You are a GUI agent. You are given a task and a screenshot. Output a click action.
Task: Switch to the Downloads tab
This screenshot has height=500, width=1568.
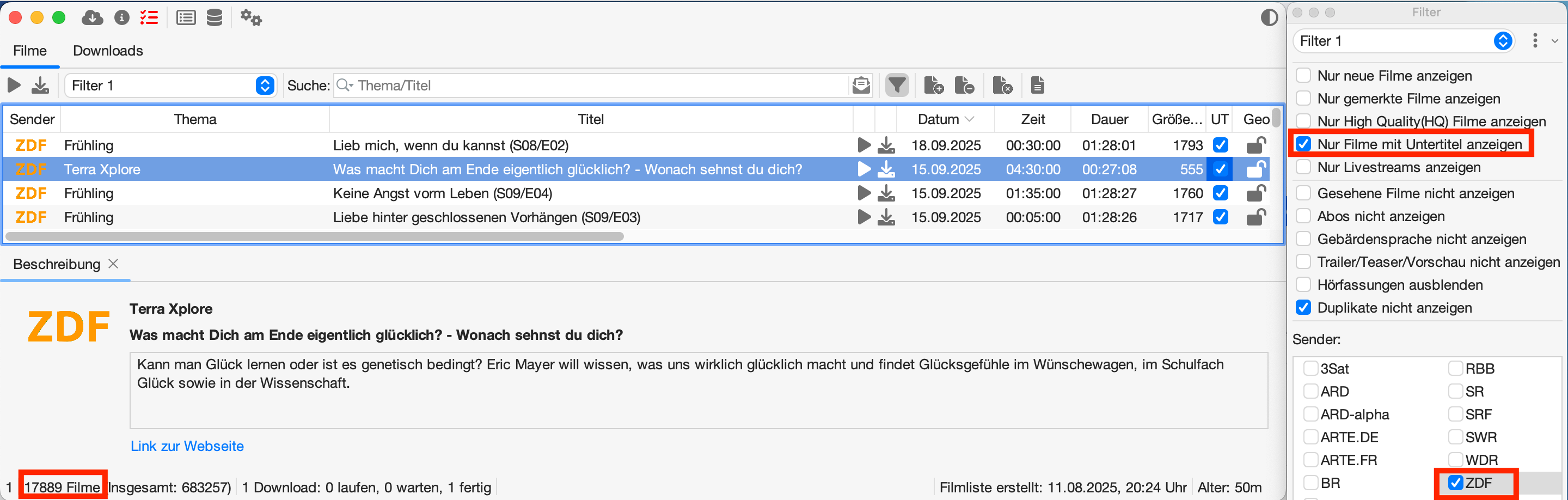click(108, 51)
